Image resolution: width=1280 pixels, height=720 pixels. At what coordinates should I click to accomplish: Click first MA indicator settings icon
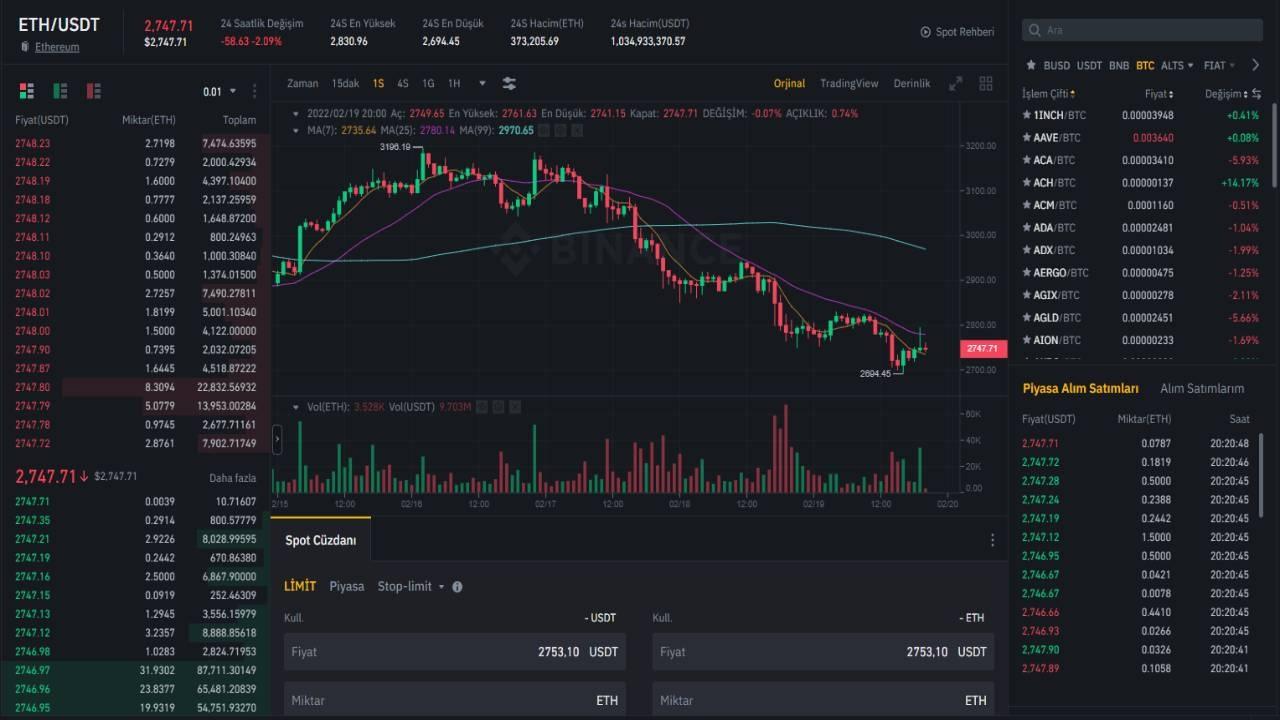tap(544, 130)
